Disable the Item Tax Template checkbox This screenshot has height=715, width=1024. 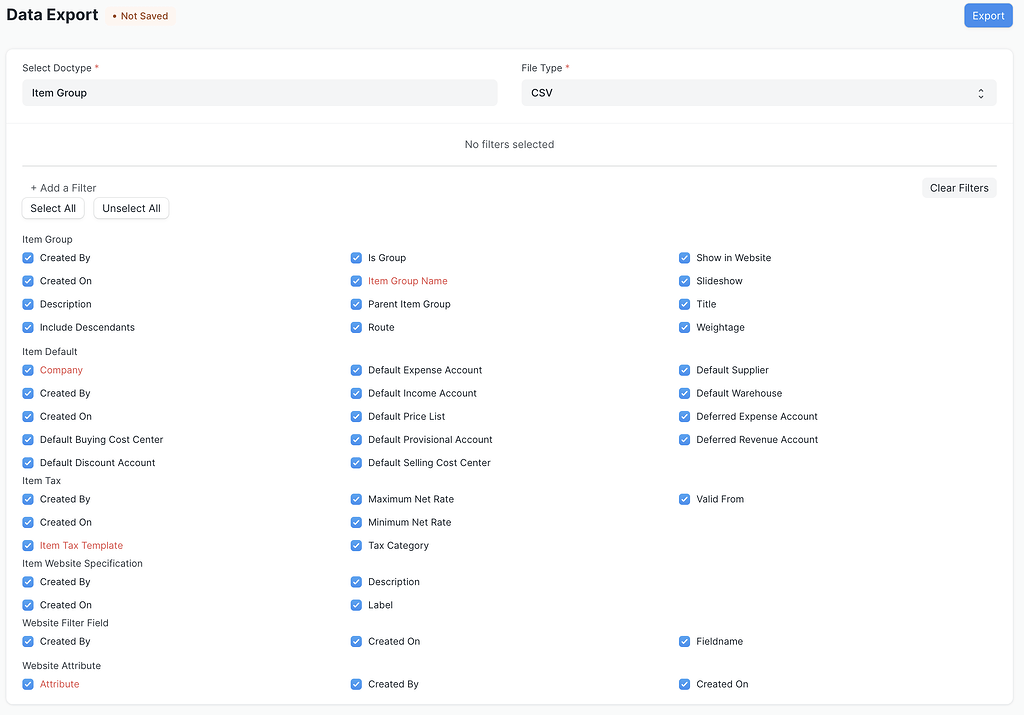point(27,545)
